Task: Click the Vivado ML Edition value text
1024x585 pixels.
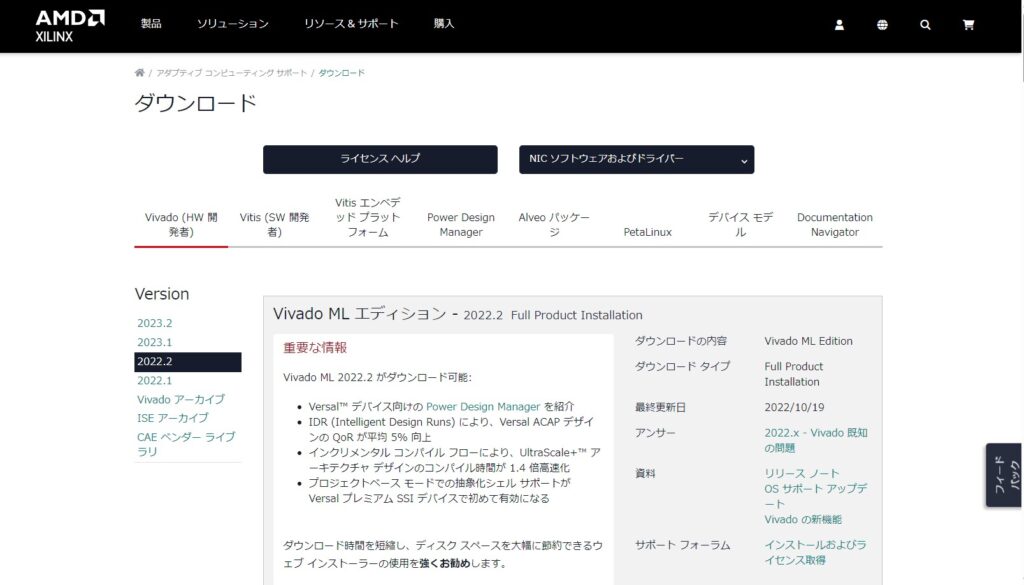Action: click(x=808, y=341)
